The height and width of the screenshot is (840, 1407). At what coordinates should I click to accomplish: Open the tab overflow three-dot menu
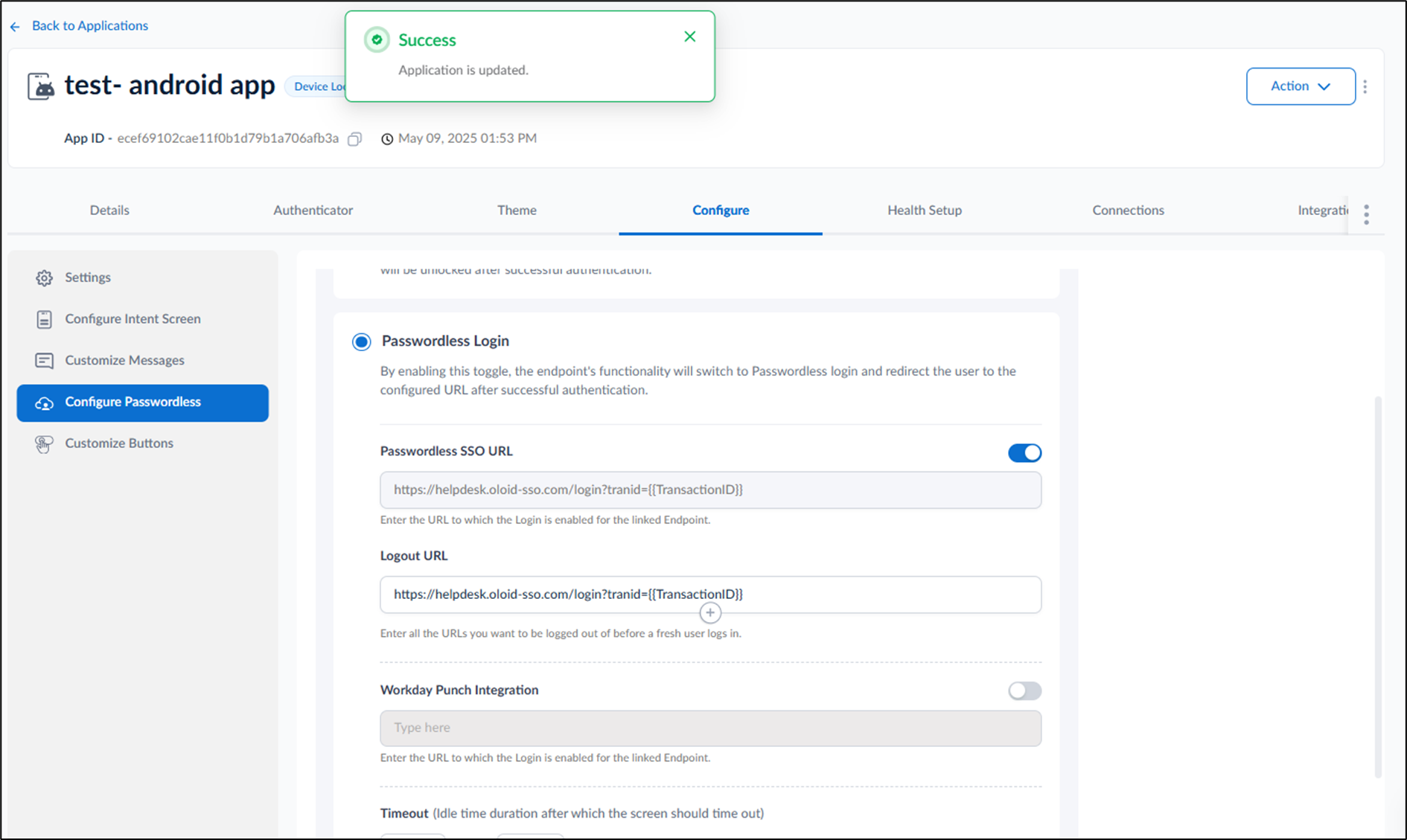[1366, 214]
